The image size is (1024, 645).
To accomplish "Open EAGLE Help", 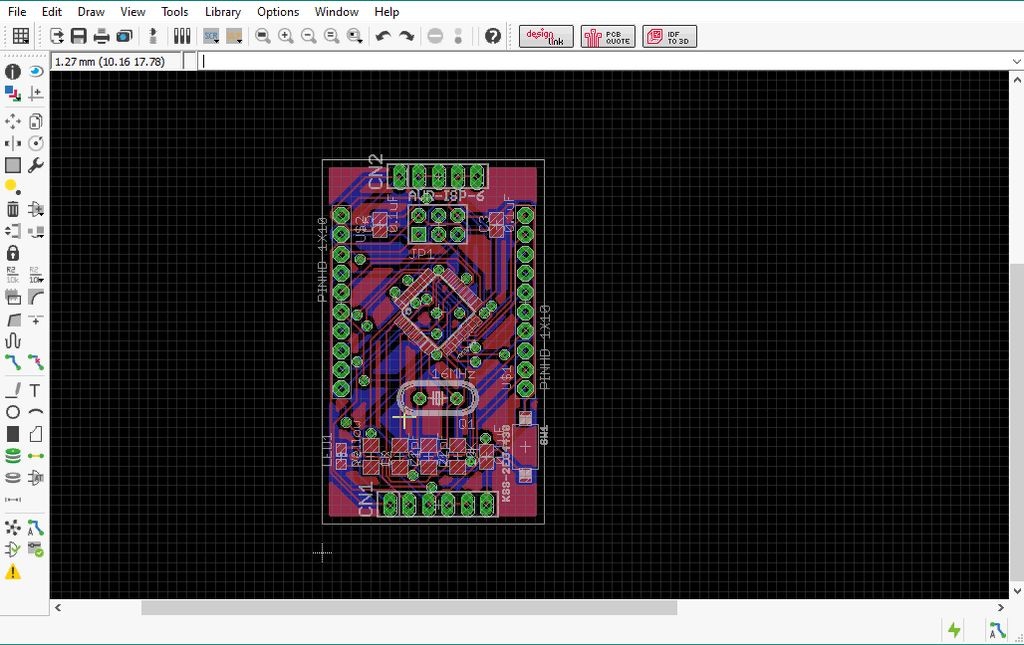I will coord(492,36).
